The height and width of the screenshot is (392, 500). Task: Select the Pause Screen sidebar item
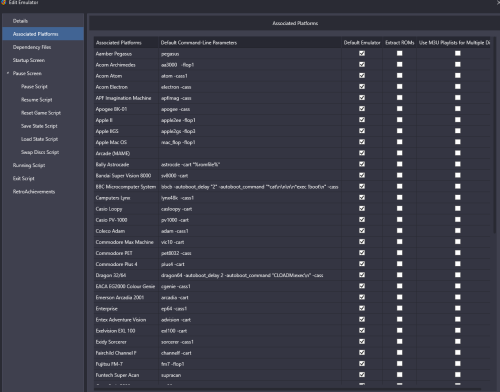(x=27, y=73)
